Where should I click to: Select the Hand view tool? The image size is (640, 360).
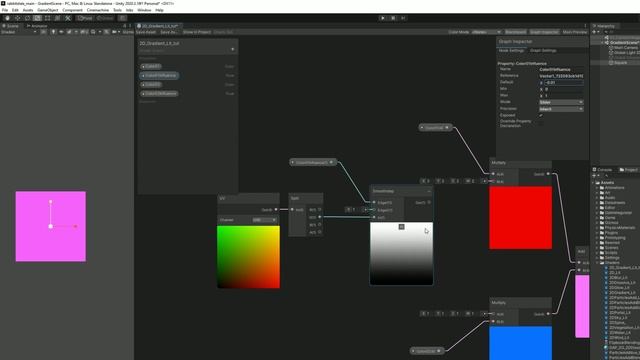tap(7, 18)
